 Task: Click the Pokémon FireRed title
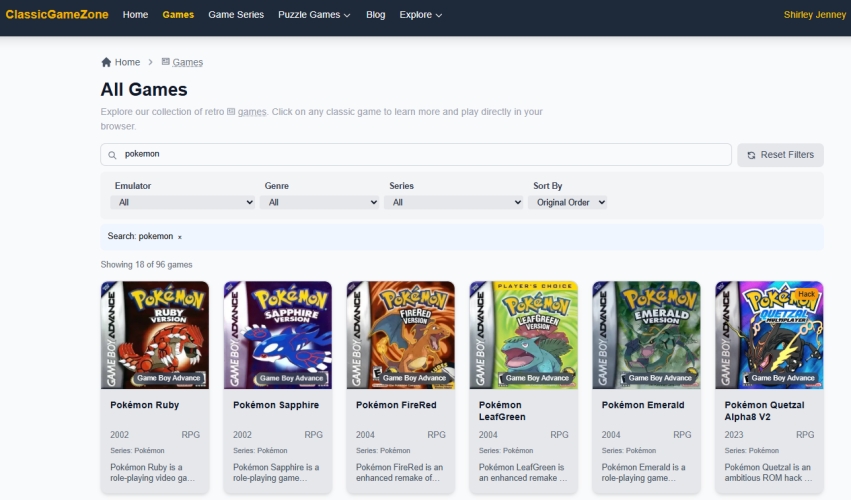(x=396, y=405)
